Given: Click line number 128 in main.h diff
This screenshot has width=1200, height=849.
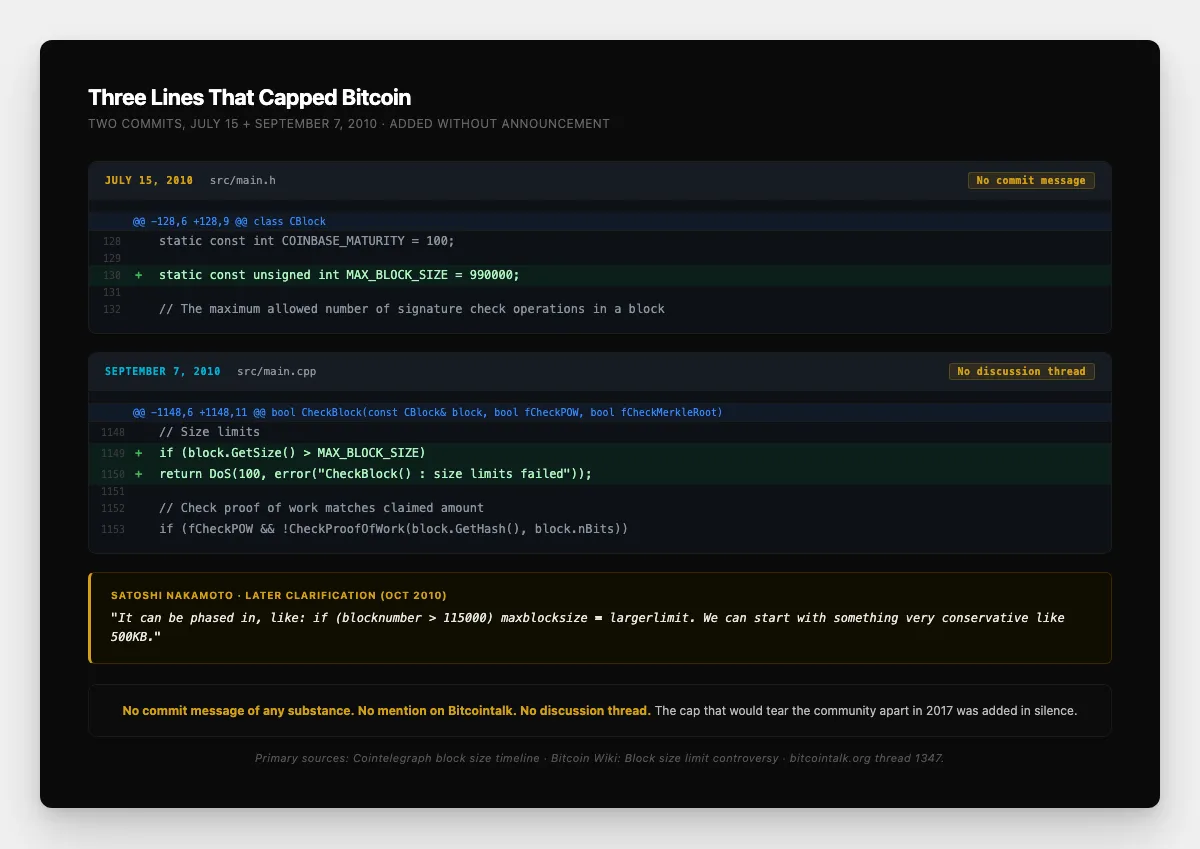Looking at the screenshot, I should click(x=112, y=241).
